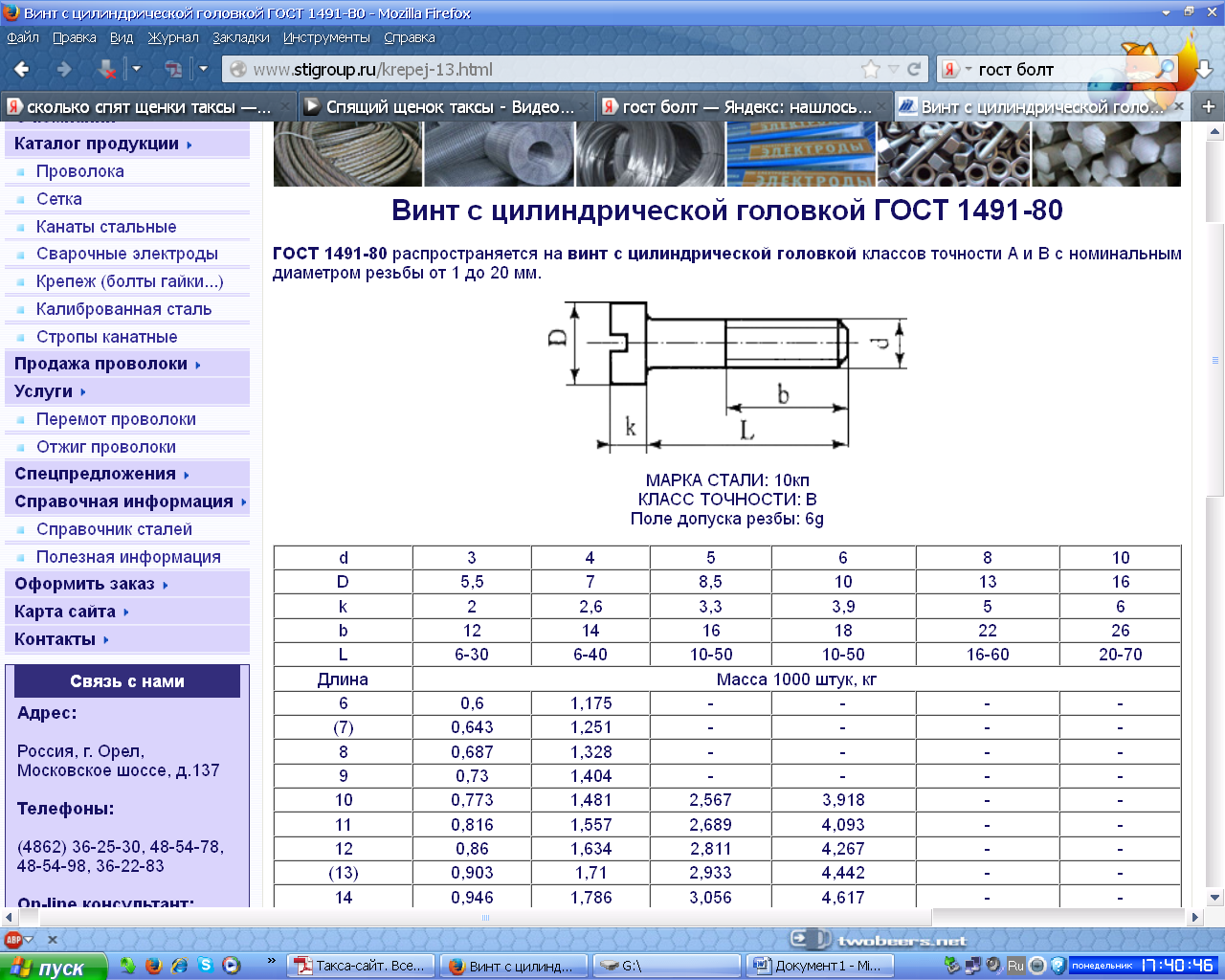Click the Start button 'пуск'
Screen dimensions: 1225x980
coord(52,967)
